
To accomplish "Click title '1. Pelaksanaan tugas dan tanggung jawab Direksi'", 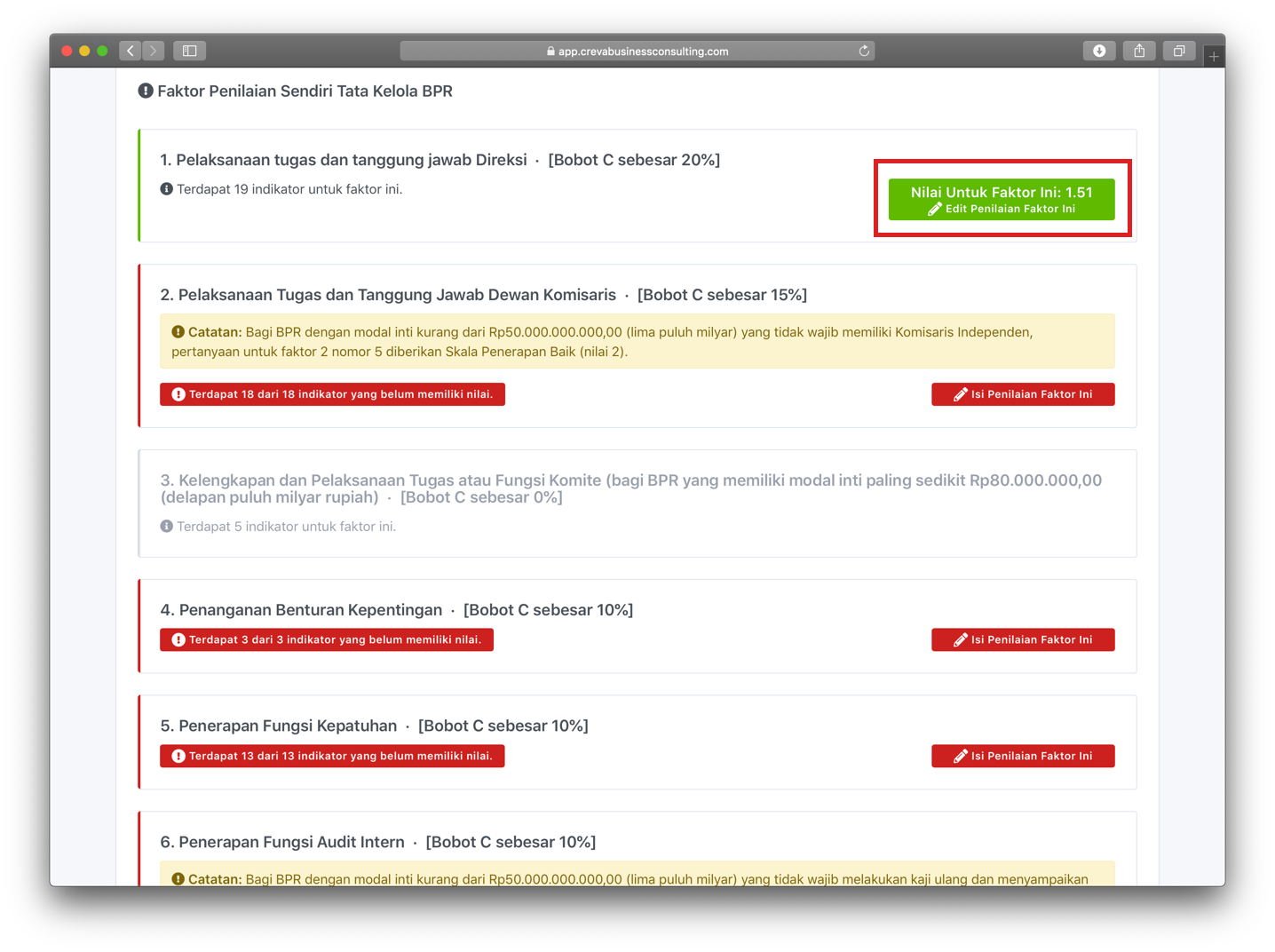I will tap(344, 160).
